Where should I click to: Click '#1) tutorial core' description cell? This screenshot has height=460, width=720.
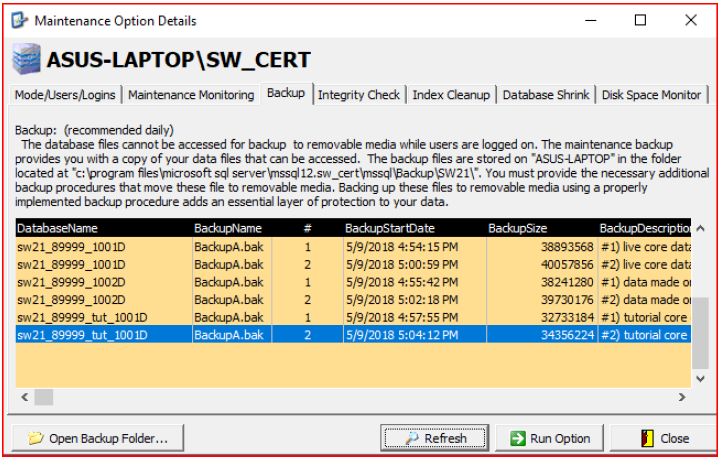click(x=645, y=317)
